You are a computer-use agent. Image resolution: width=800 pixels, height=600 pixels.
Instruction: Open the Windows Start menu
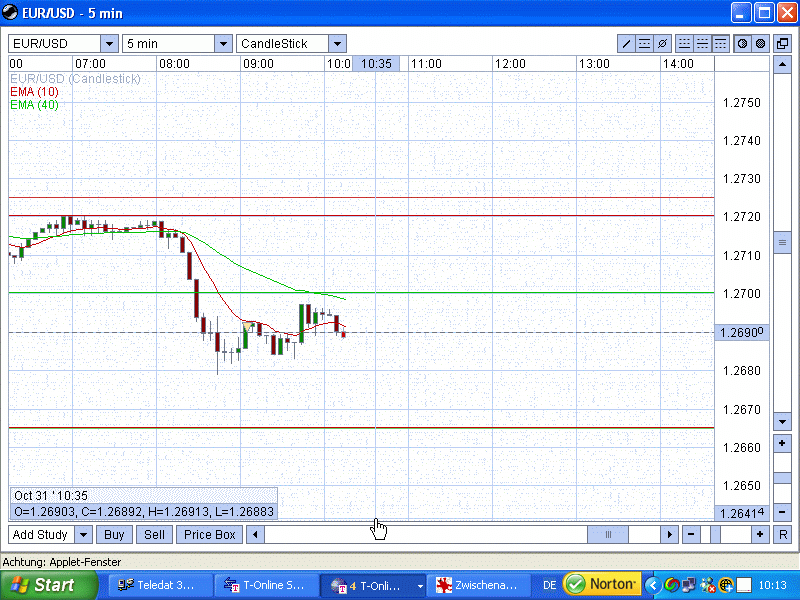48,585
